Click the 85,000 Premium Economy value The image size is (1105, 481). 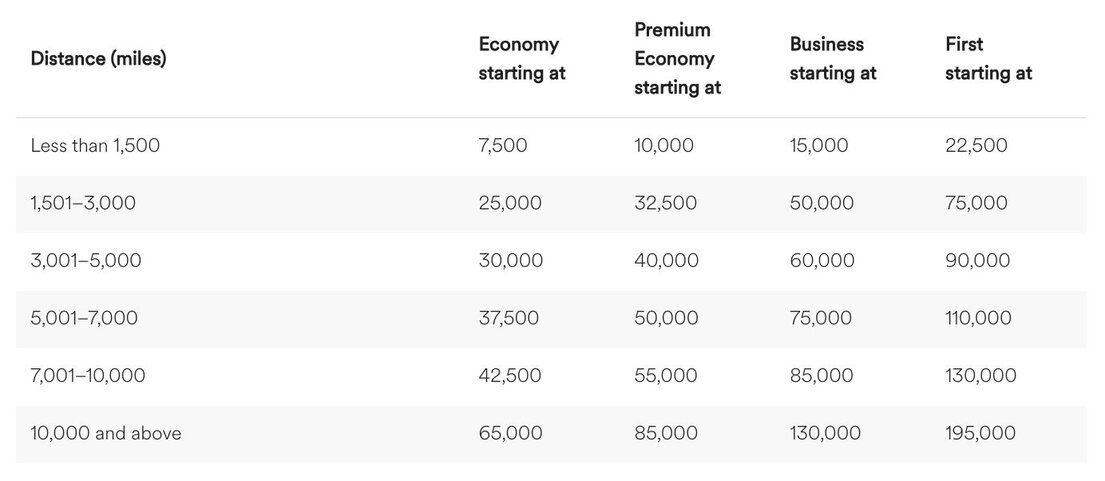pos(666,434)
